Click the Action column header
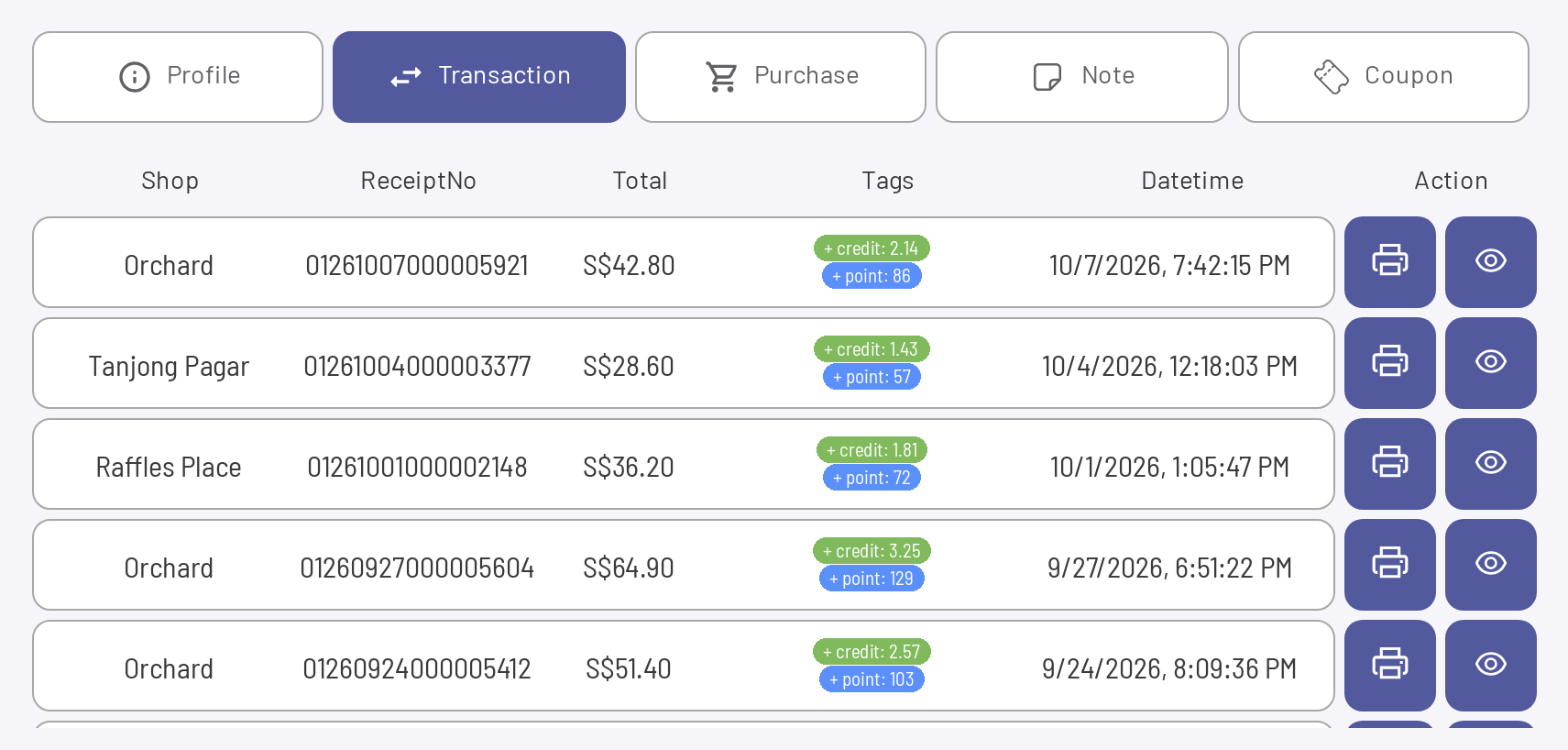This screenshot has width=1568, height=750. click(x=1451, y=181)
